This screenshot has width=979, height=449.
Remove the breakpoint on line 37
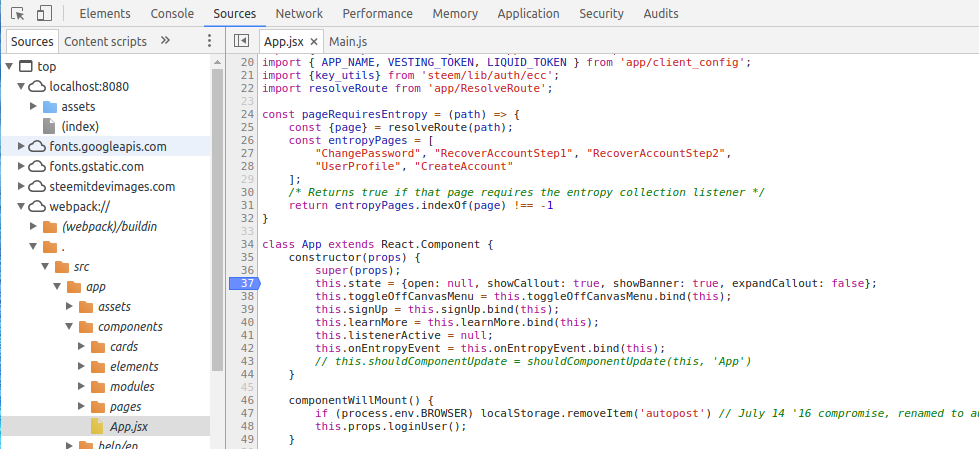244,284
